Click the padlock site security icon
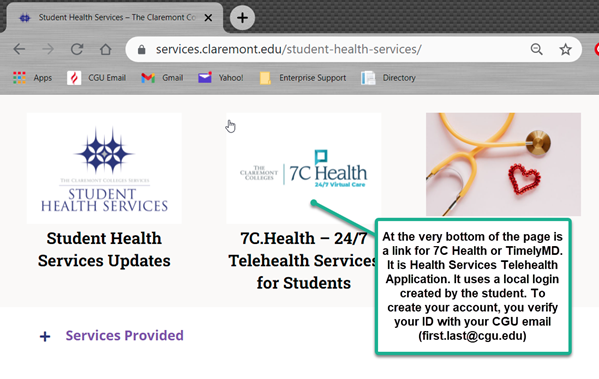 coord(142,50)
